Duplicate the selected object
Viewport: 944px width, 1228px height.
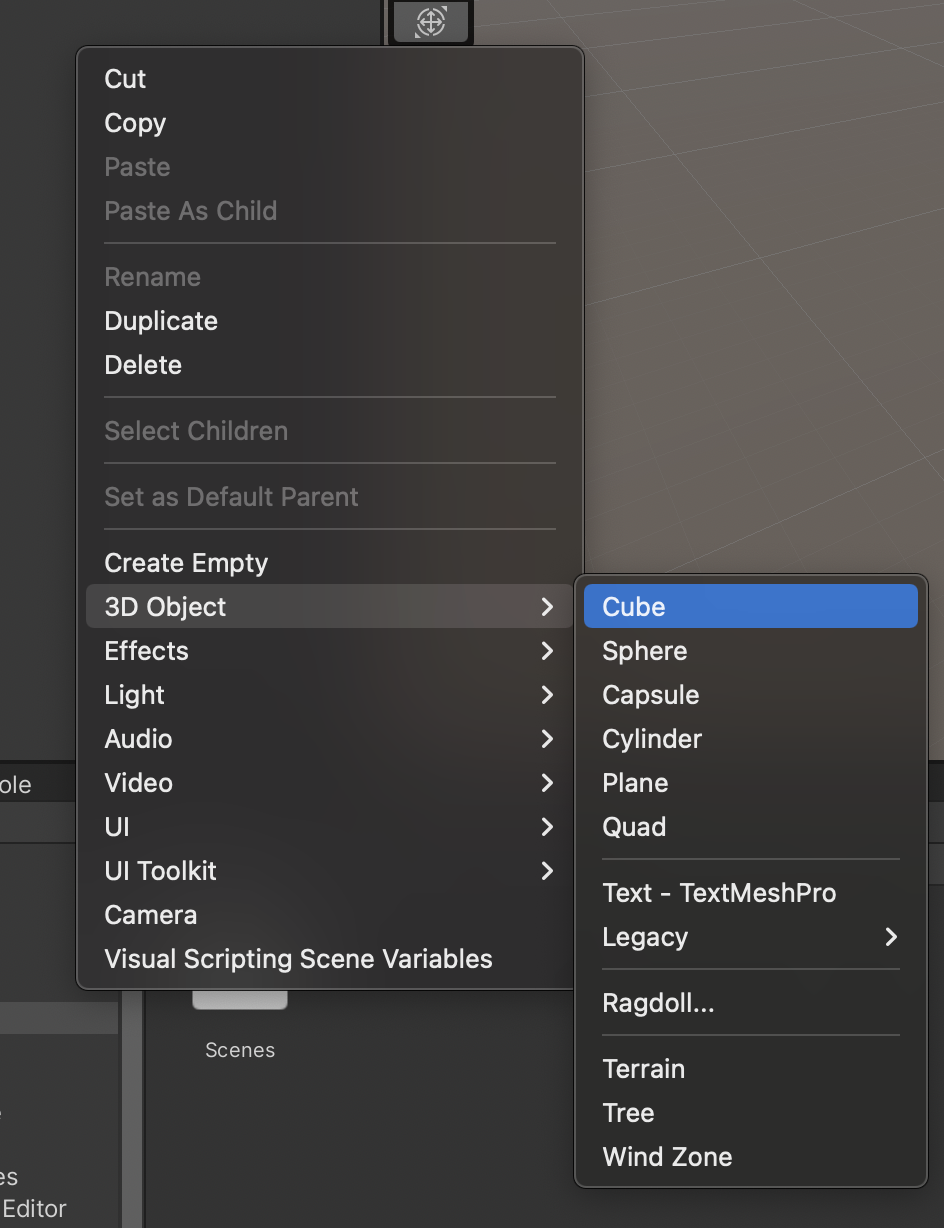(x=161, y=321)
